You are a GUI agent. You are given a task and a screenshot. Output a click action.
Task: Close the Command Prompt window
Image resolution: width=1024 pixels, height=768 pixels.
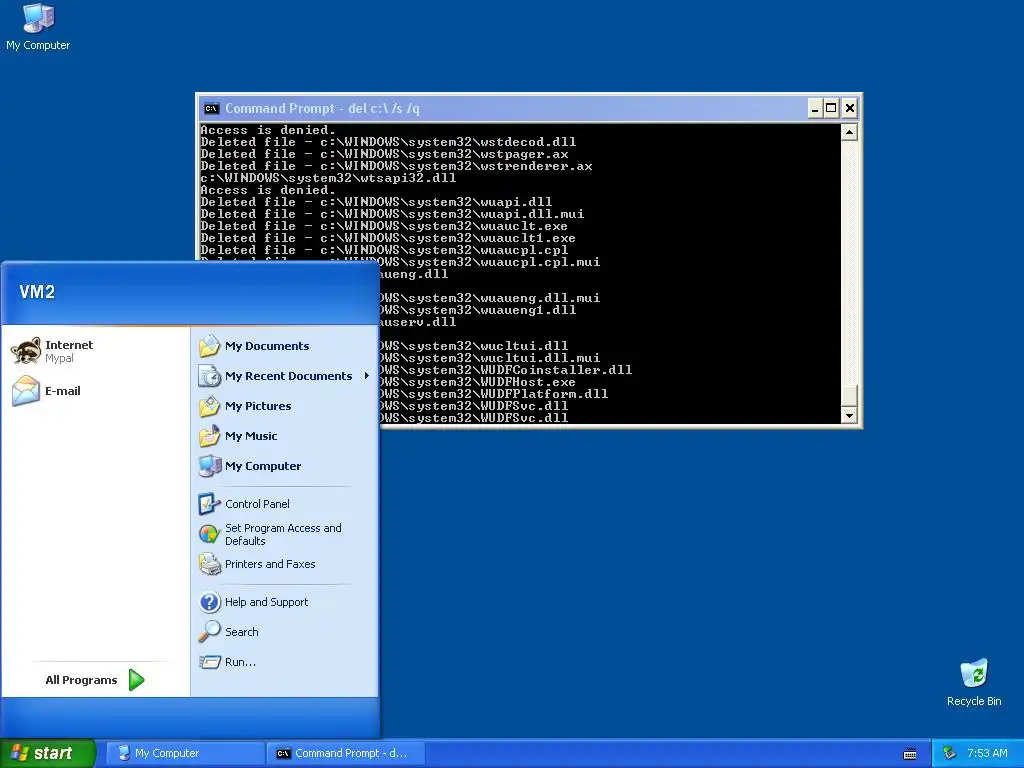click(x=849, y=108)
